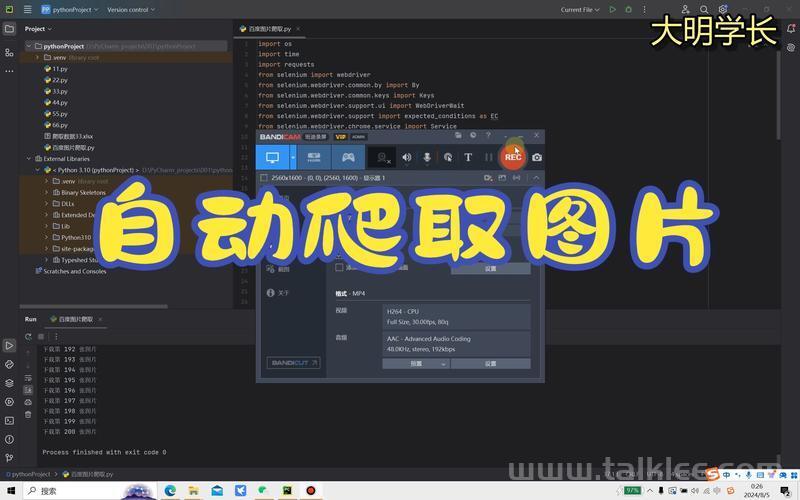Toggle Bandicam webcam overlay icon
The image size is (800, 500).
click(x=382, y=158)
